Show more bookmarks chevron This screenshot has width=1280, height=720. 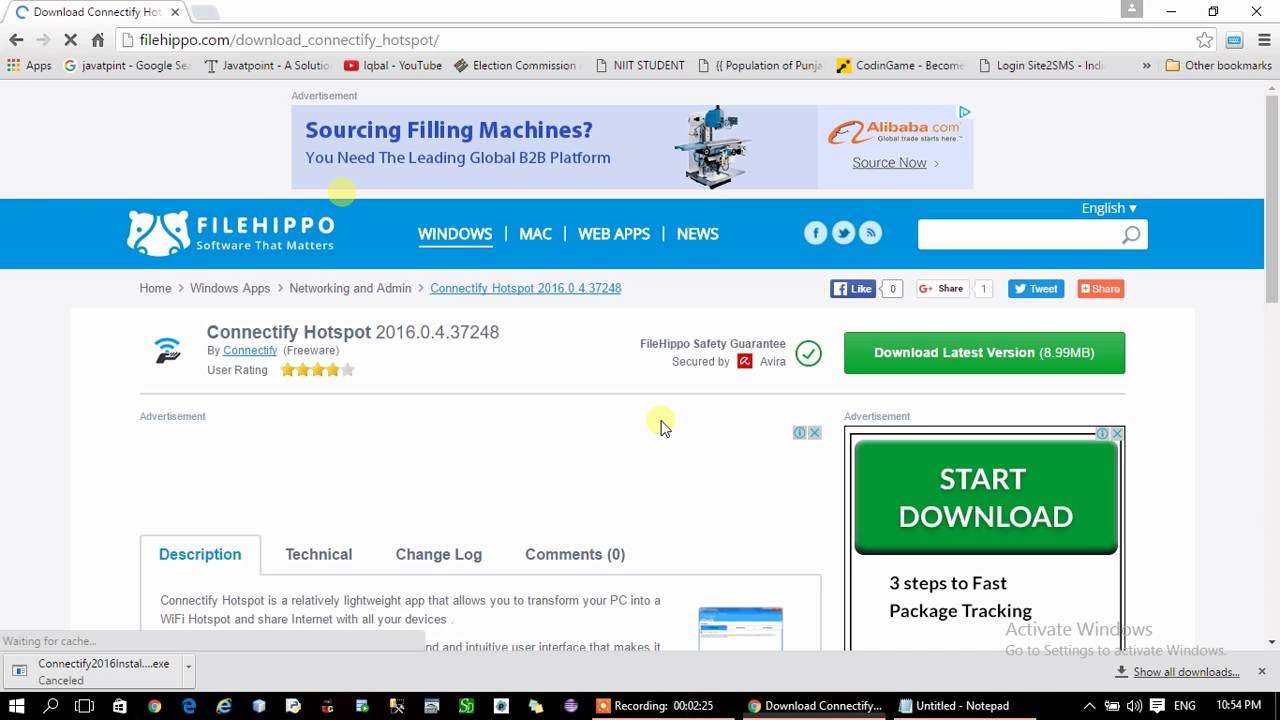click(1146, 65)
